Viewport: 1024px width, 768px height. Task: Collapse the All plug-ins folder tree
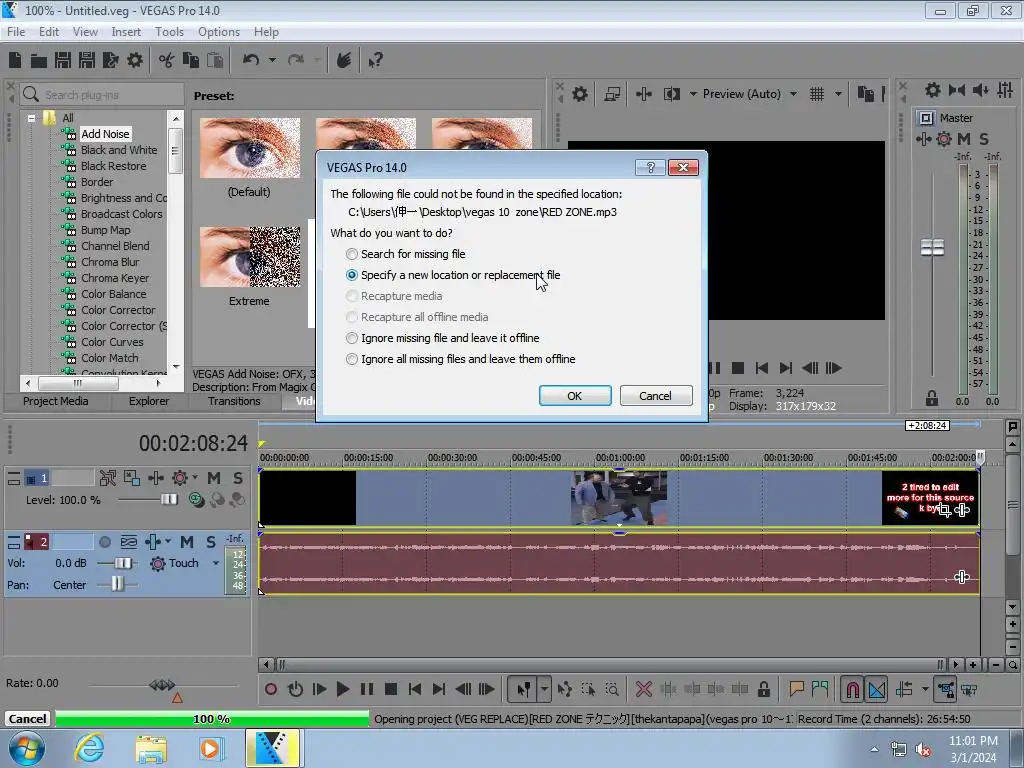coord(31,118)
